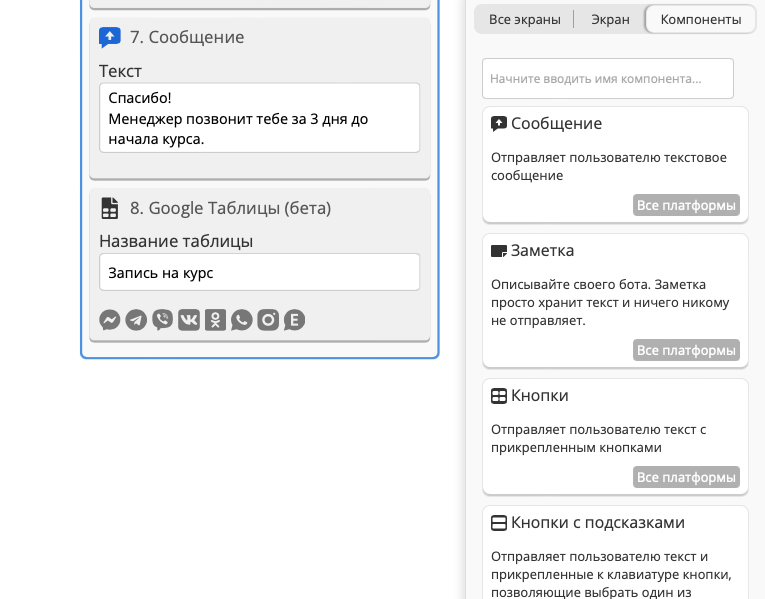The height and width of the screenshot is (599, 765).
Task: Click the E chat platform icon
Action: [294, 320]
